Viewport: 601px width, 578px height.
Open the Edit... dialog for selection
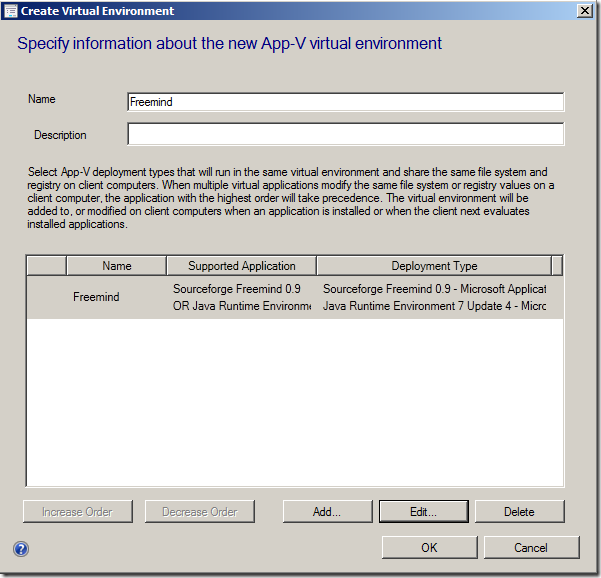[x=424, y=511]
